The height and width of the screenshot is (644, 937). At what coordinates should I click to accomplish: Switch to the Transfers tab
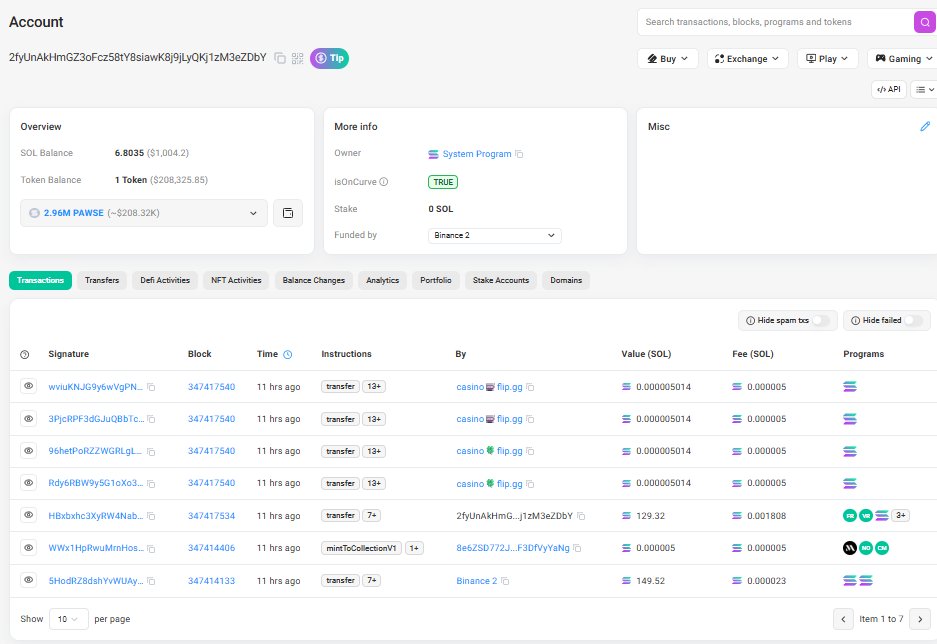pyautogui.click(x=102, y=280)
